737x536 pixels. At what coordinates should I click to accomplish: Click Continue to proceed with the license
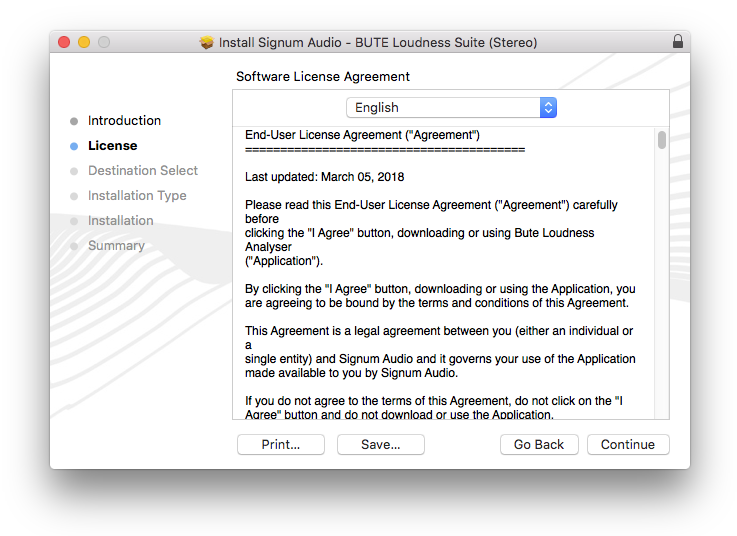pos(628,445)
